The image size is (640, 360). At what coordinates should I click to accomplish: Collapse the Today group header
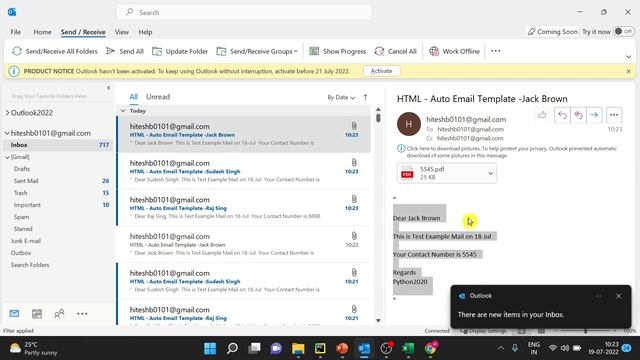(123, 111)
